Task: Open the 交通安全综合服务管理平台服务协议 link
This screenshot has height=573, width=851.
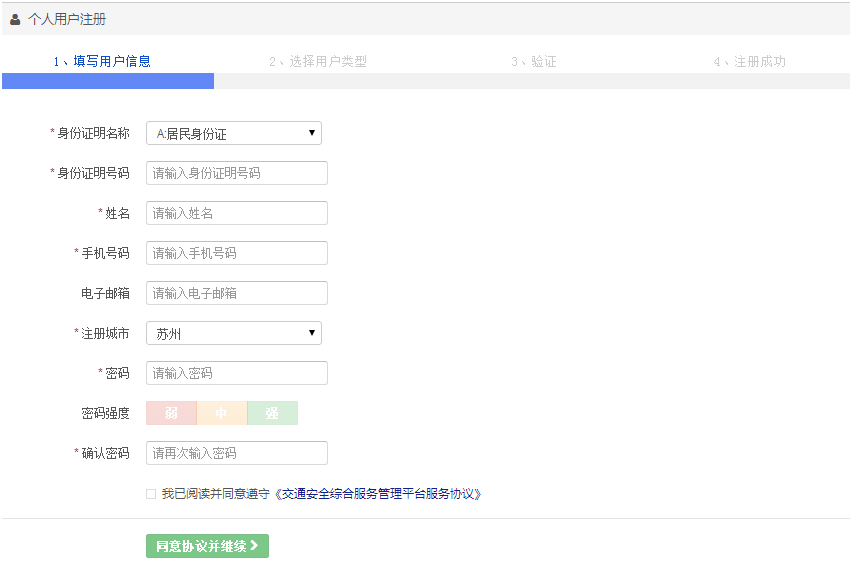Action: tap(378, 494)
